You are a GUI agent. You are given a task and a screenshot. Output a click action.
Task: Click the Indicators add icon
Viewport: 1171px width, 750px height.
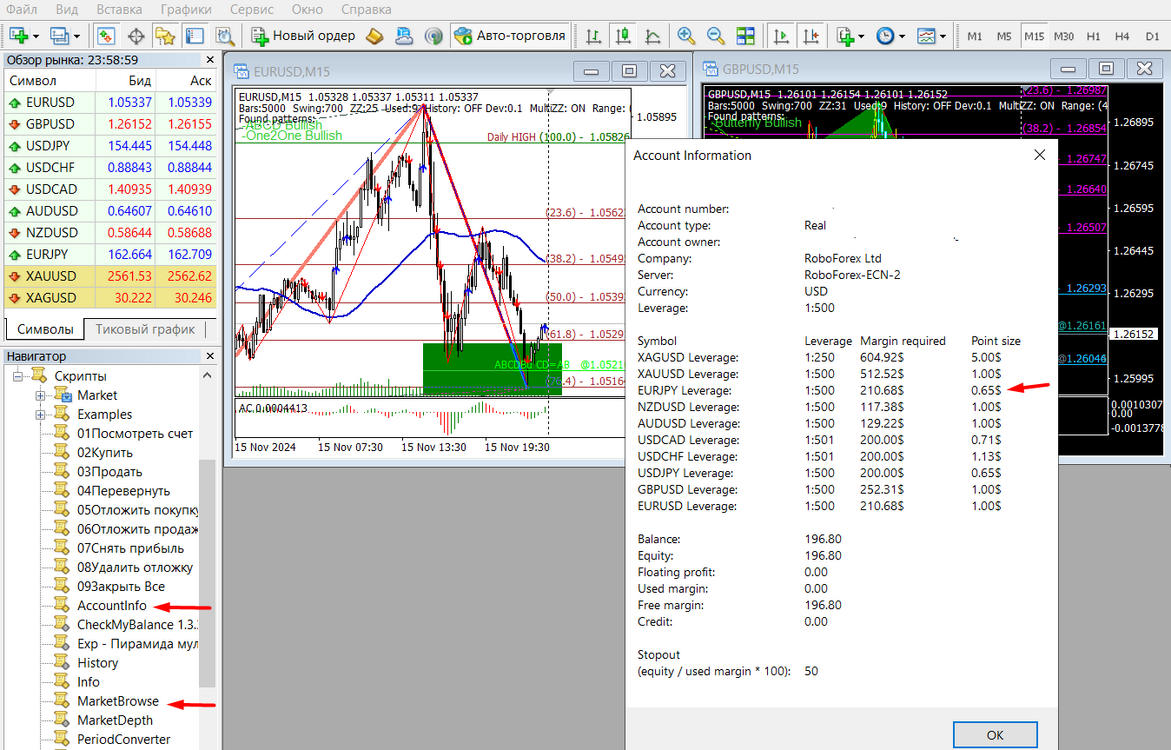point(845,35)
